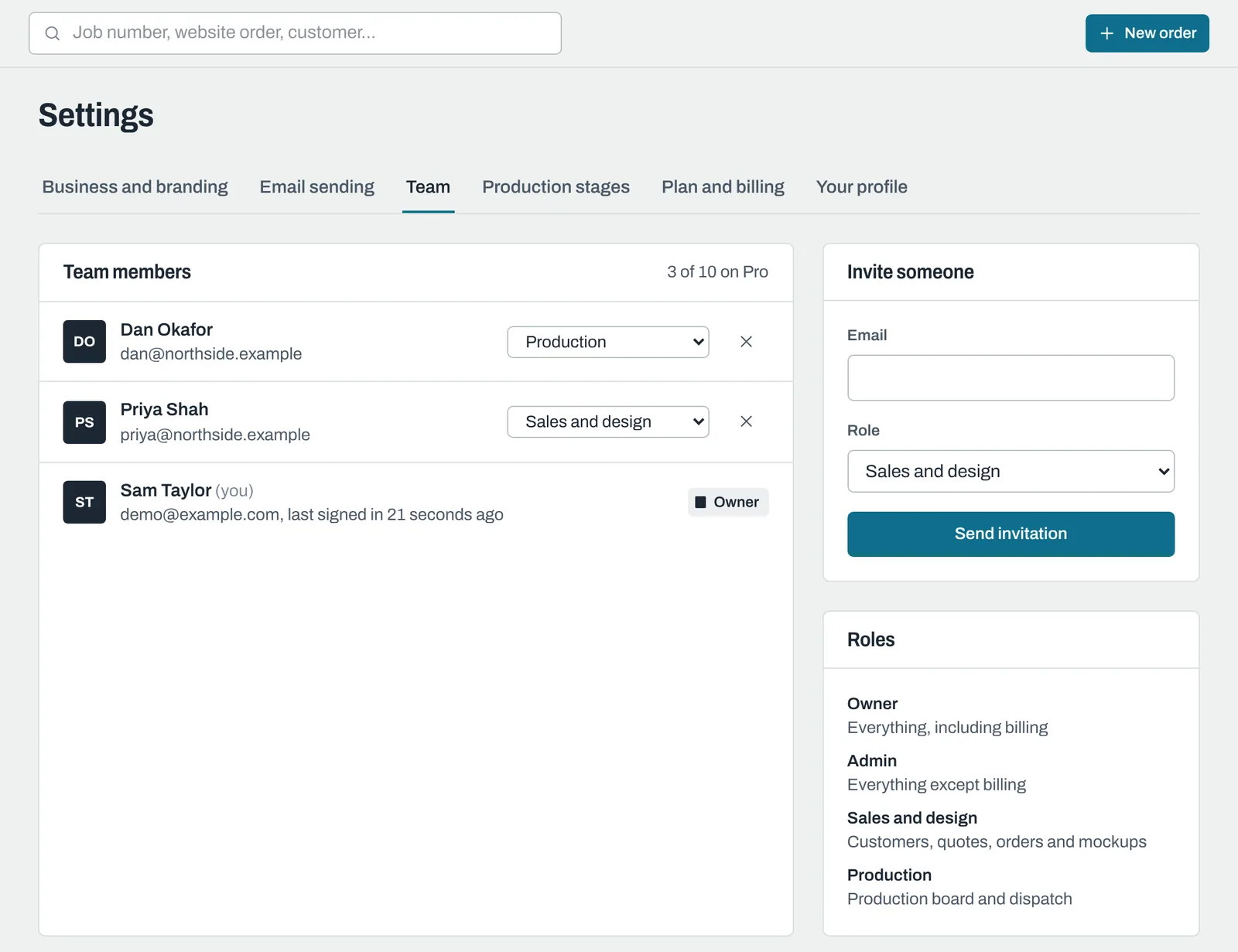Open the invite Role dropdown

pyautogui.click(x=1011, y=471)
